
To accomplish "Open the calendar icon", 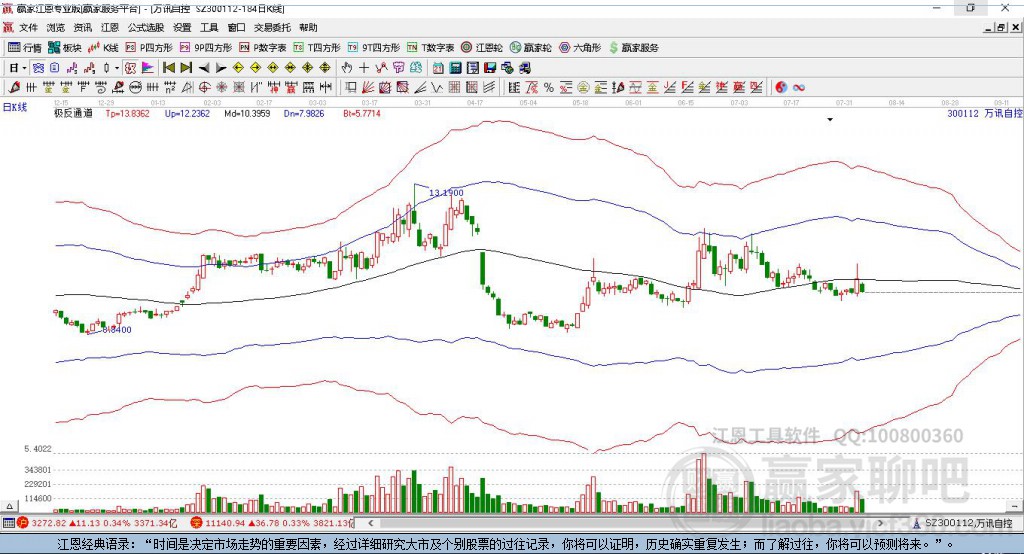I will (x=438, y=68).
